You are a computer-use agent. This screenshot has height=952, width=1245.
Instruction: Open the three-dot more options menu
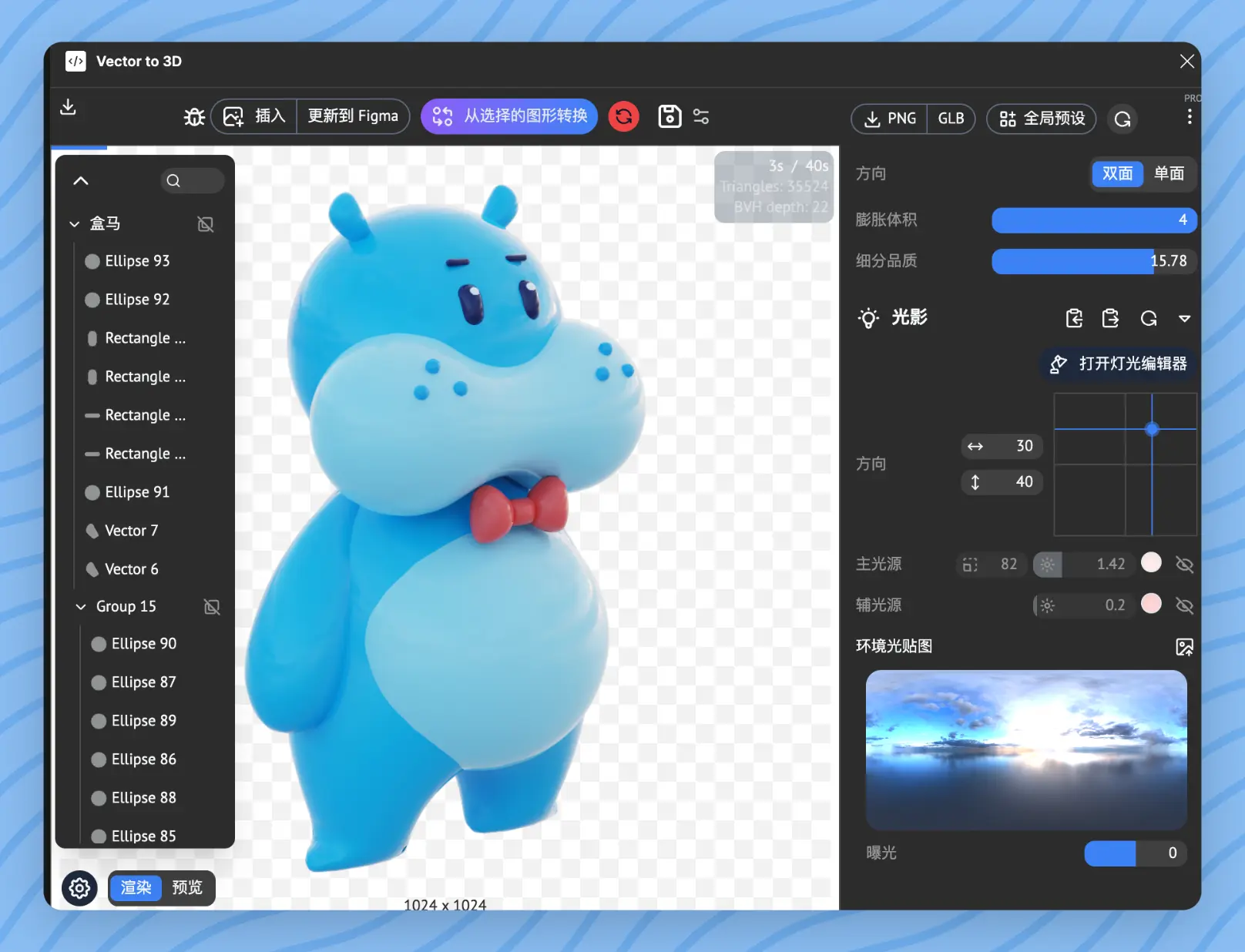point(1189,117)
